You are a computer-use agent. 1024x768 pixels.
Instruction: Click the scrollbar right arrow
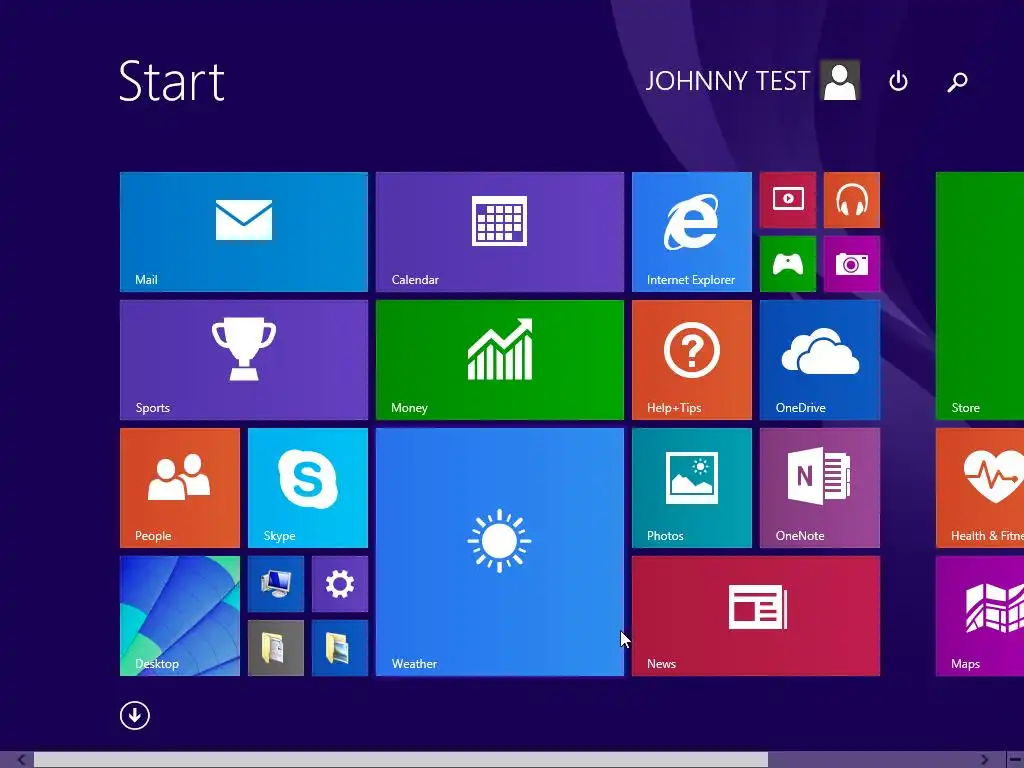984,760
